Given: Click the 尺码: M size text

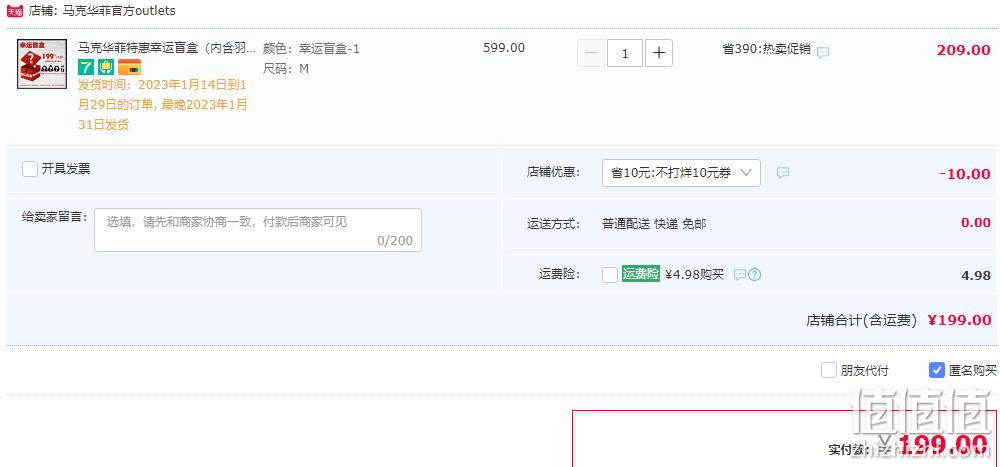Looking at the screenshot, I should [286, 69].
